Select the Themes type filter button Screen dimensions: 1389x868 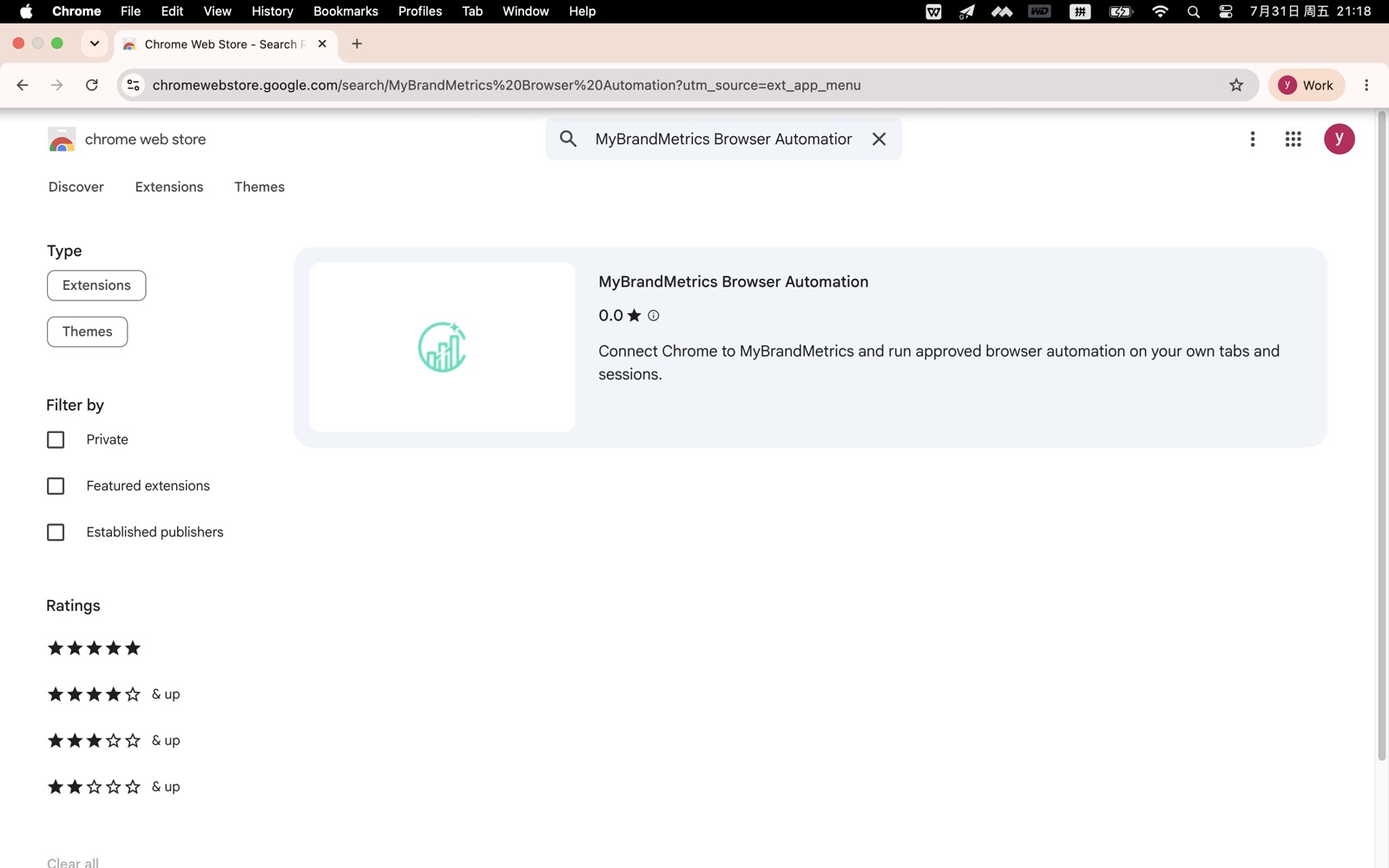[87, 332]
